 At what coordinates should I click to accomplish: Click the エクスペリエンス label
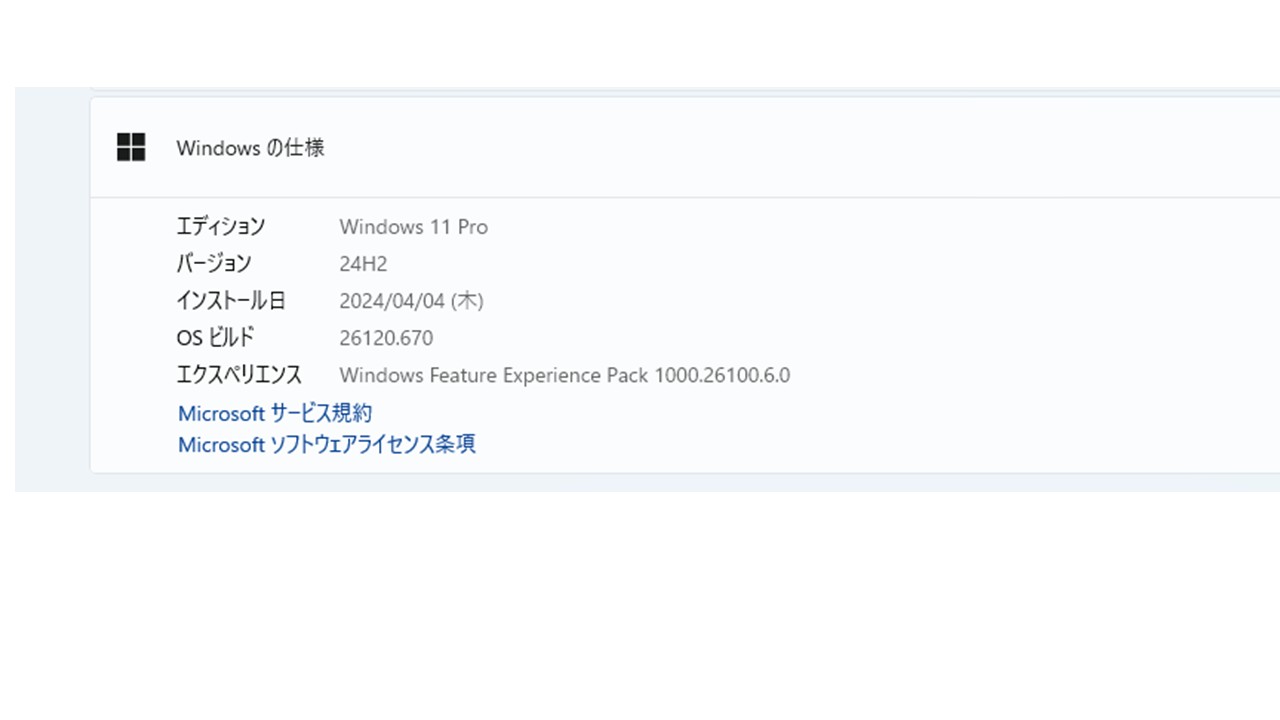click(x=239, y=376)
